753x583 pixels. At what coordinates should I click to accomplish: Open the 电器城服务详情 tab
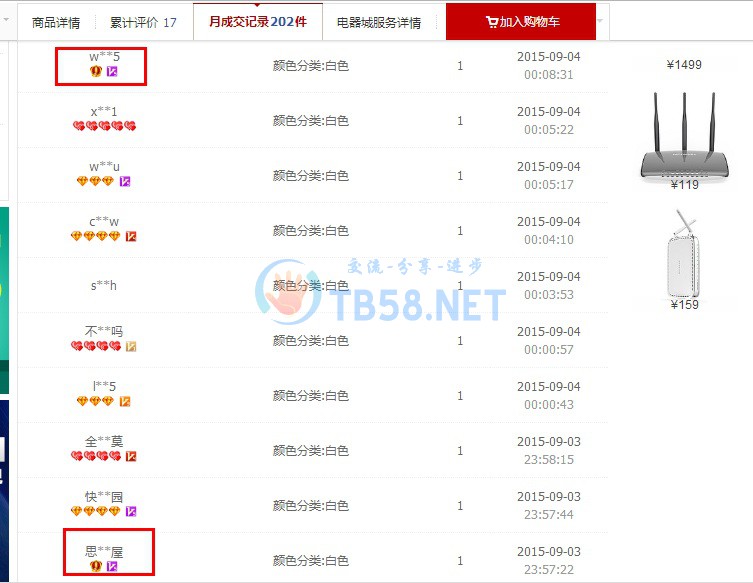[x=379, y=23]
